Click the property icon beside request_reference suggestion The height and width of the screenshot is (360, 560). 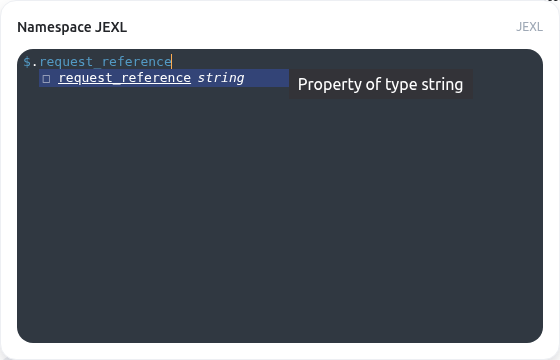point(46,79)
